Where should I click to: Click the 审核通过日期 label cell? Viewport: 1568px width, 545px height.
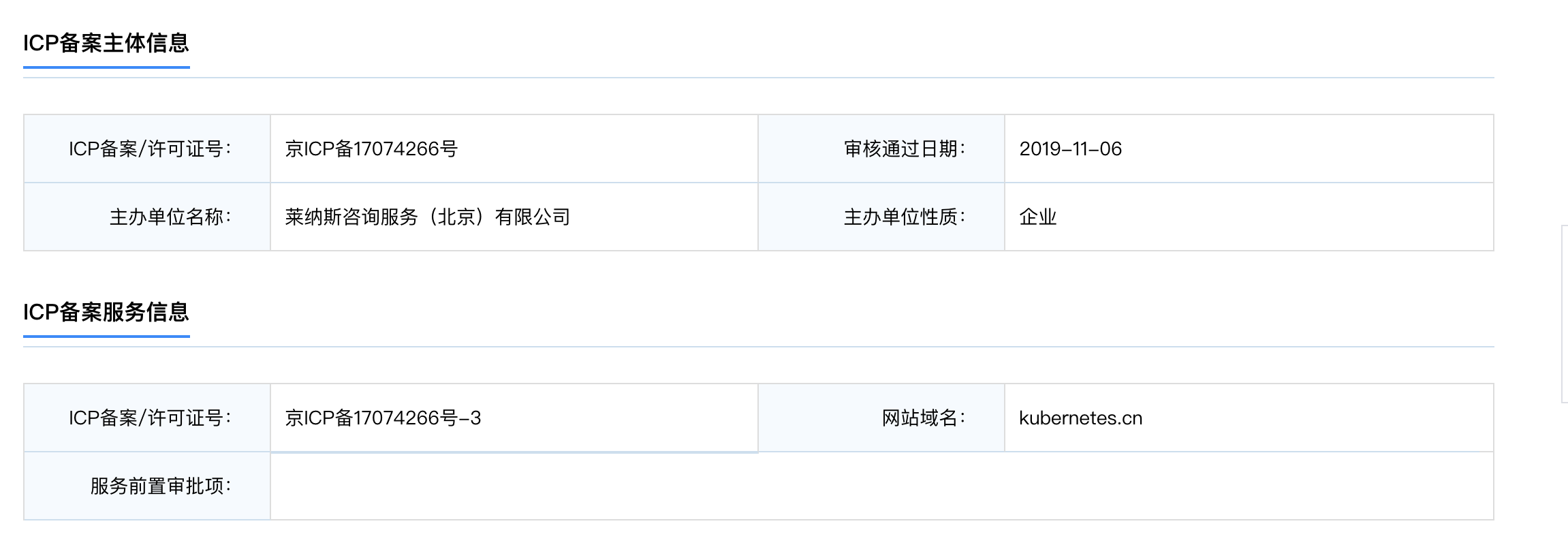click(x=881, y=149)
